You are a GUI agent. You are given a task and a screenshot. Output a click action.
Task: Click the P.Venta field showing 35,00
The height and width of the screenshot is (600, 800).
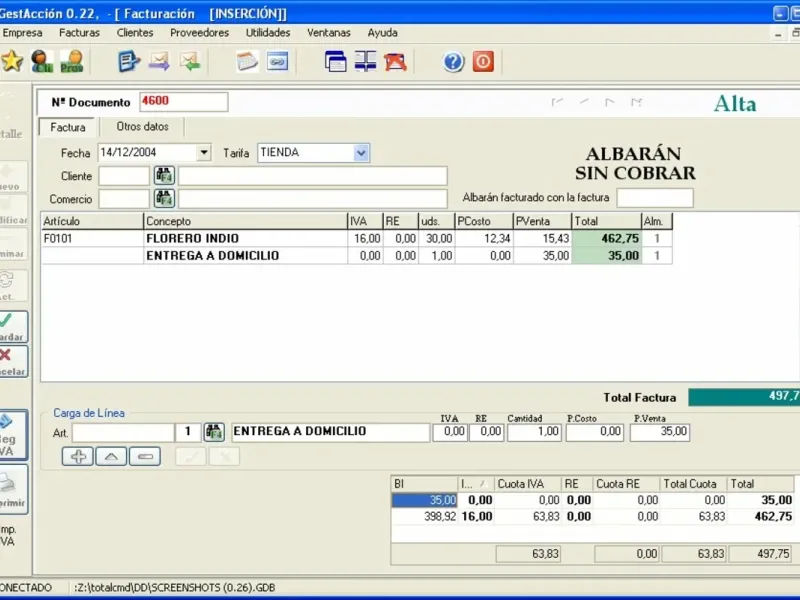pyautogui.click(x=660, y=432)
